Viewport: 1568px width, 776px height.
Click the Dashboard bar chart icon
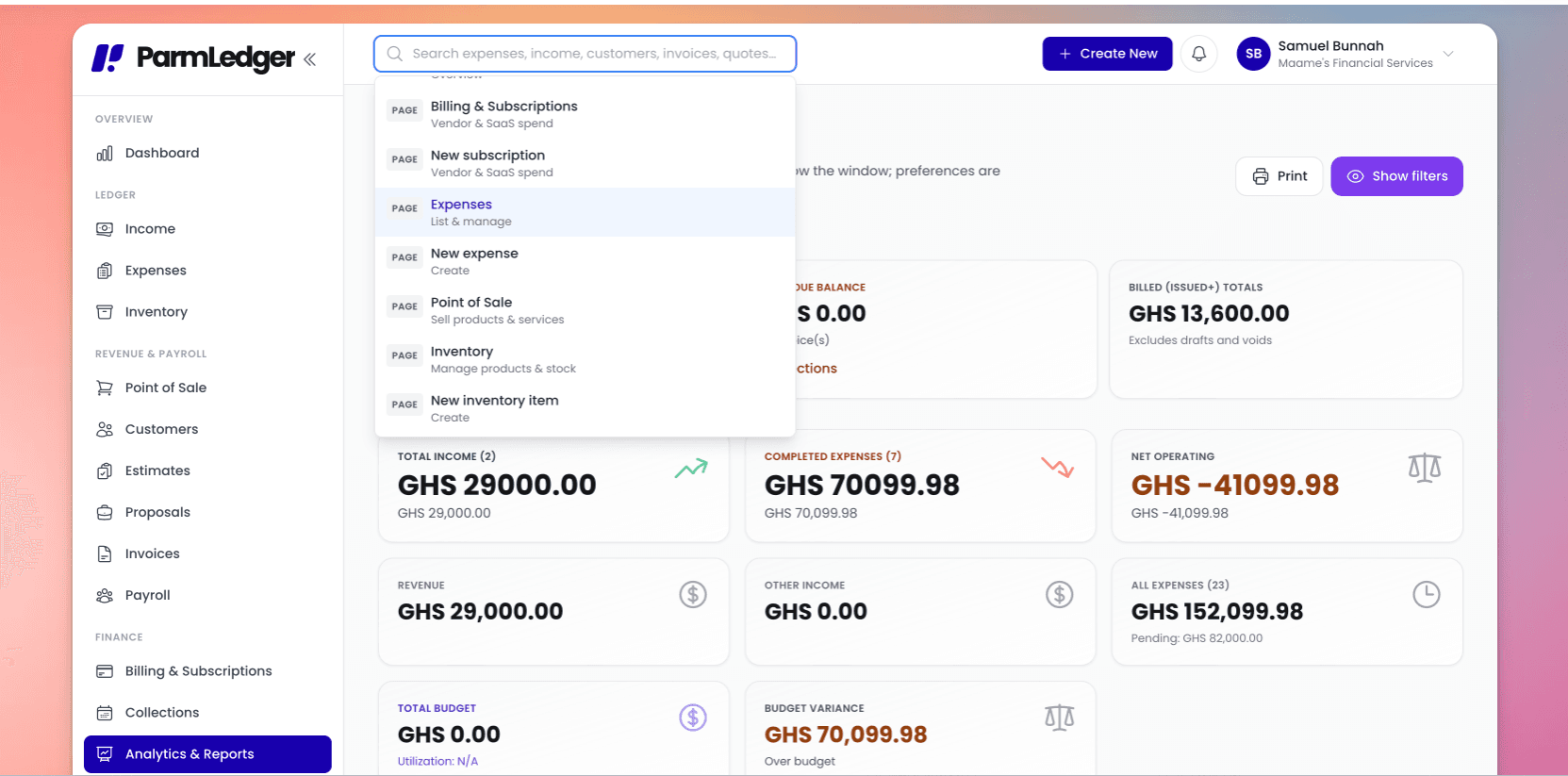105,153
